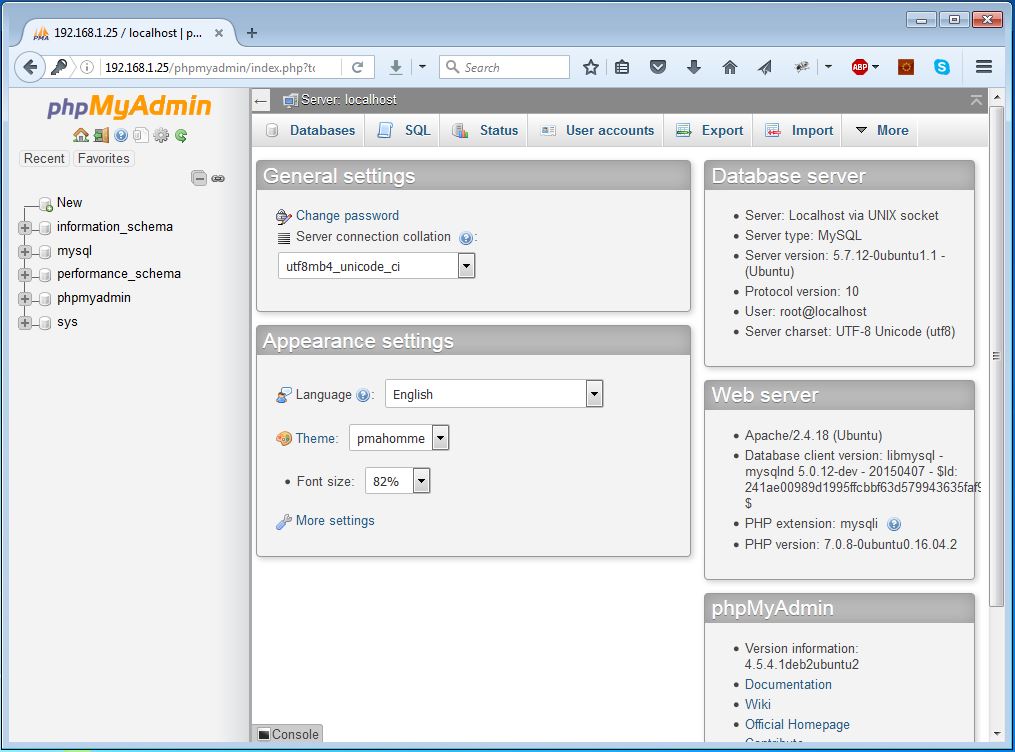Screen dimensions: 1015x752
Task: Collapse all tree items minus icon
Action: coord(199,178)
